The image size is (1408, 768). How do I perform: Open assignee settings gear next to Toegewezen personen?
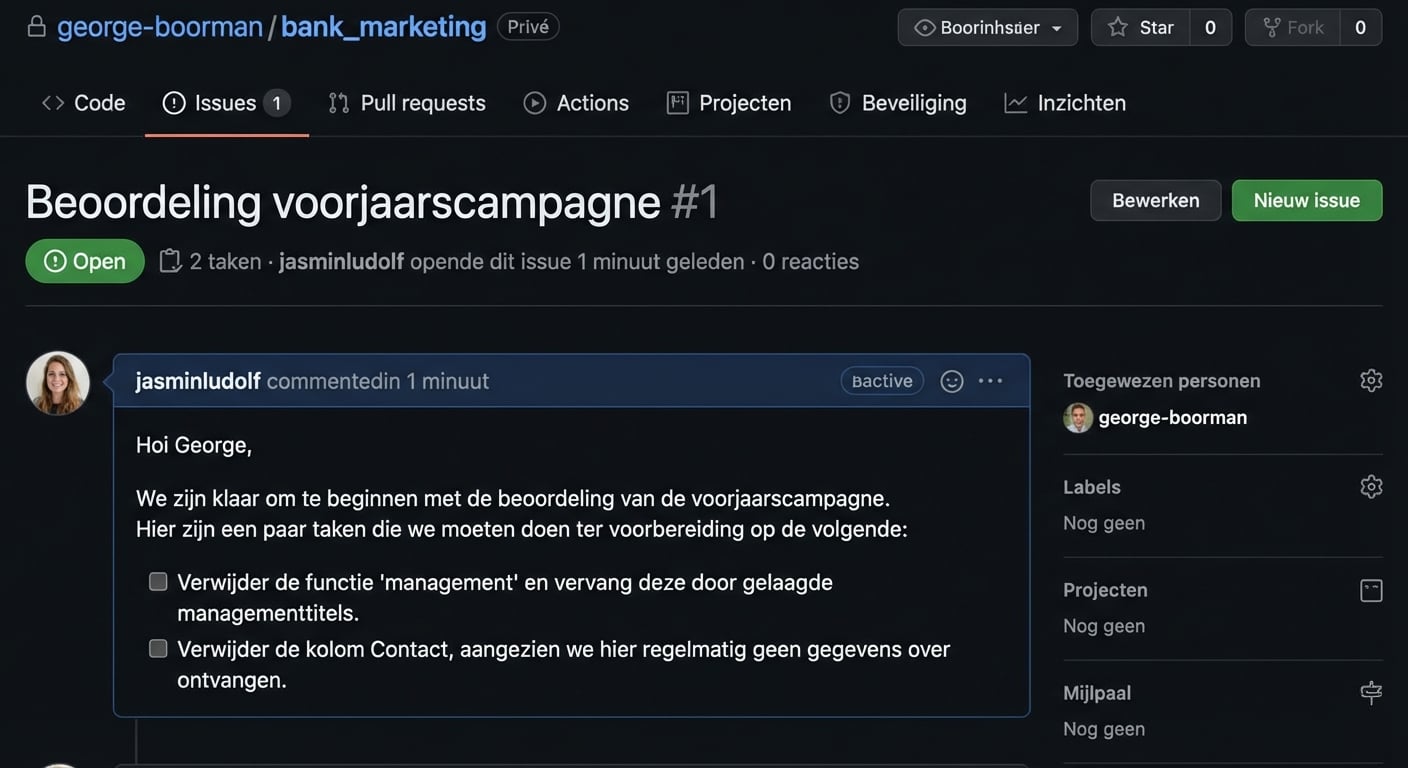1370,380
